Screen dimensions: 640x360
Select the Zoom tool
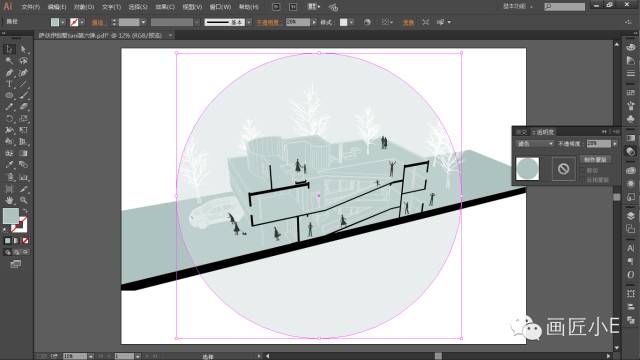tap(24, 200)
